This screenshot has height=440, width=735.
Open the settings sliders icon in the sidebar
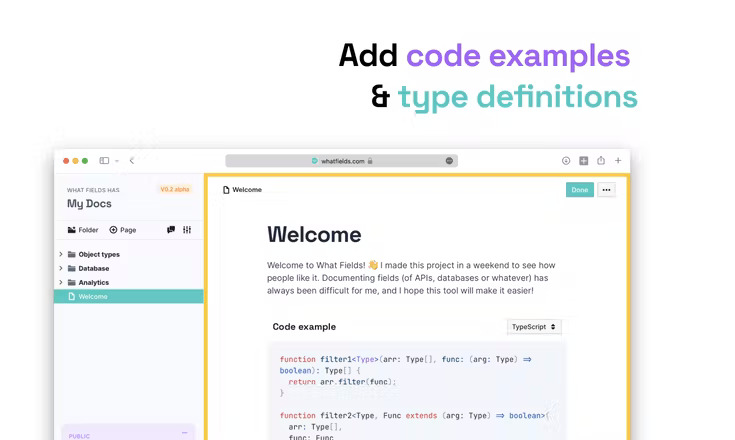point(187,230)
